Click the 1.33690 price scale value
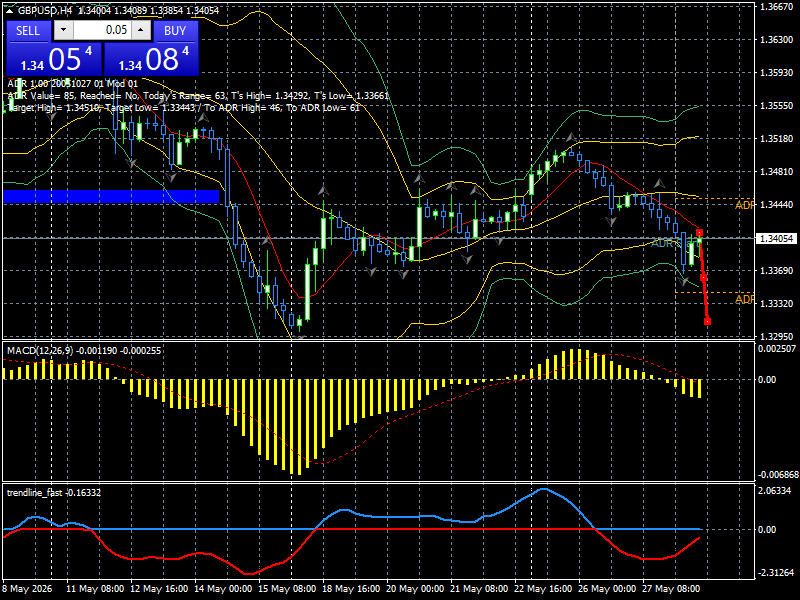Viewport: 800px width, 600px height. (777, 271)
